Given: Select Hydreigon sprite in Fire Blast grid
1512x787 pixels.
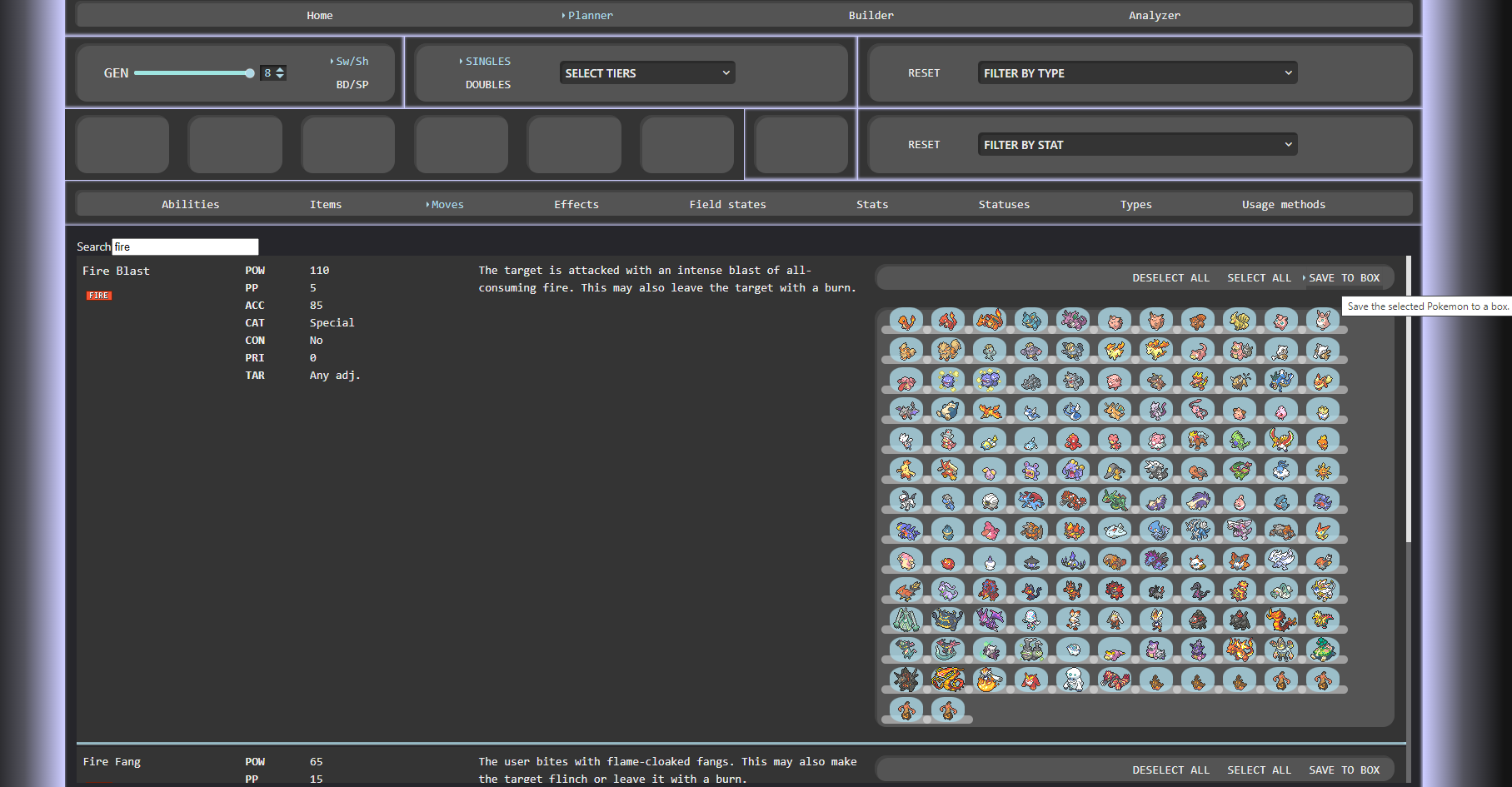Looking at the screenshot, I should click(1156, 560).
